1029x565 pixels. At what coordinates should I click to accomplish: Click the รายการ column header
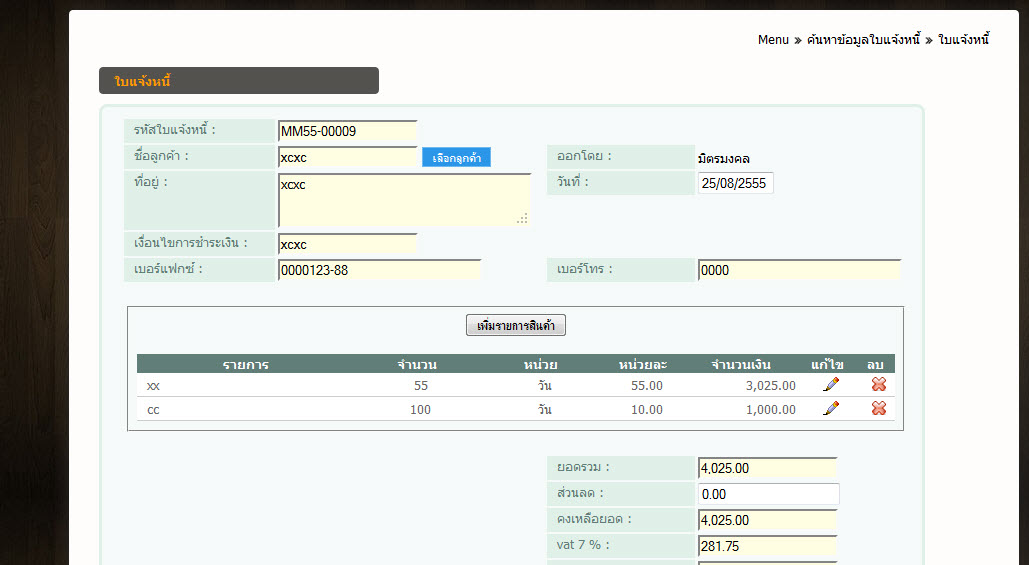[245, 364]
